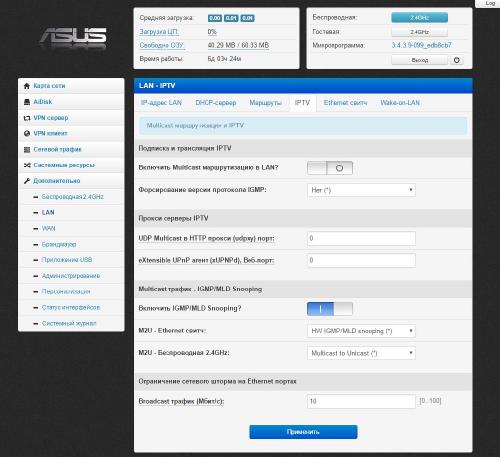Open the AiDisk drive icon
500x457 pixels.
(x=27, y=102)
